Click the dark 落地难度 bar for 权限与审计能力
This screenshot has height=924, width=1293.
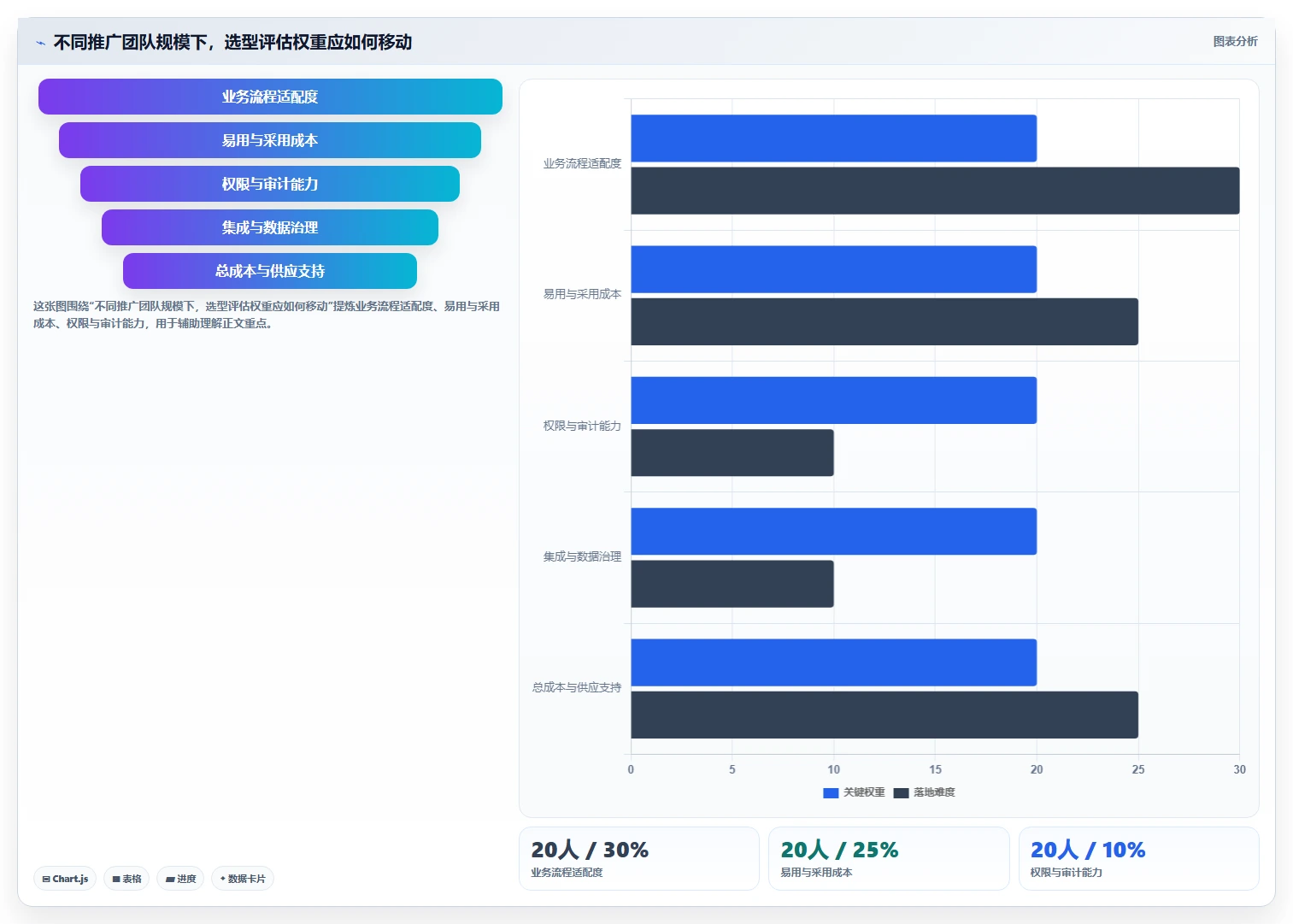coord(732,453)
